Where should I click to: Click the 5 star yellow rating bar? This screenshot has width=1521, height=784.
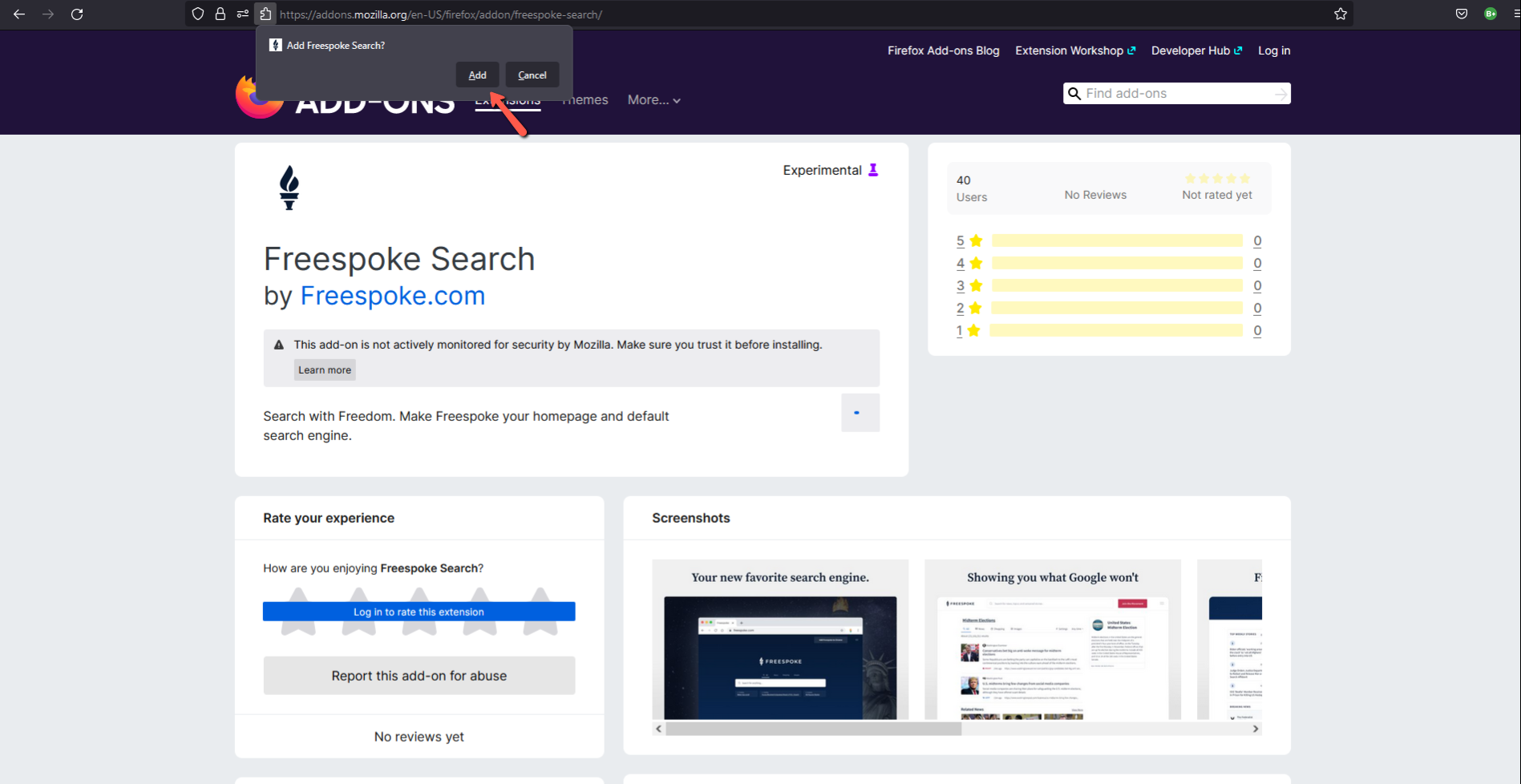[x=1117, y=240]
